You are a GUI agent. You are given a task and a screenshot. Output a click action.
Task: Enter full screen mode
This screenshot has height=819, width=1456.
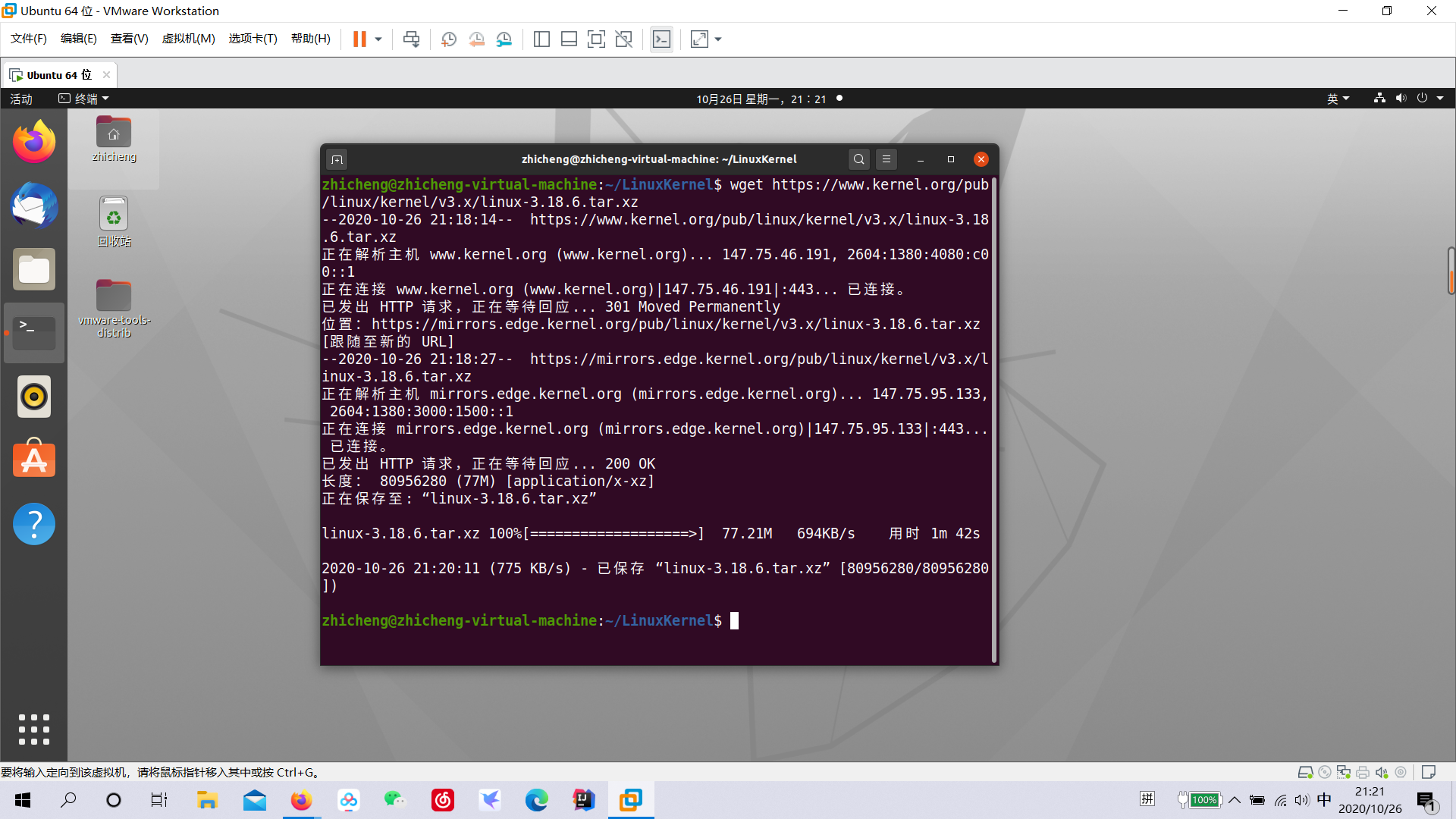tap(596, 39)
